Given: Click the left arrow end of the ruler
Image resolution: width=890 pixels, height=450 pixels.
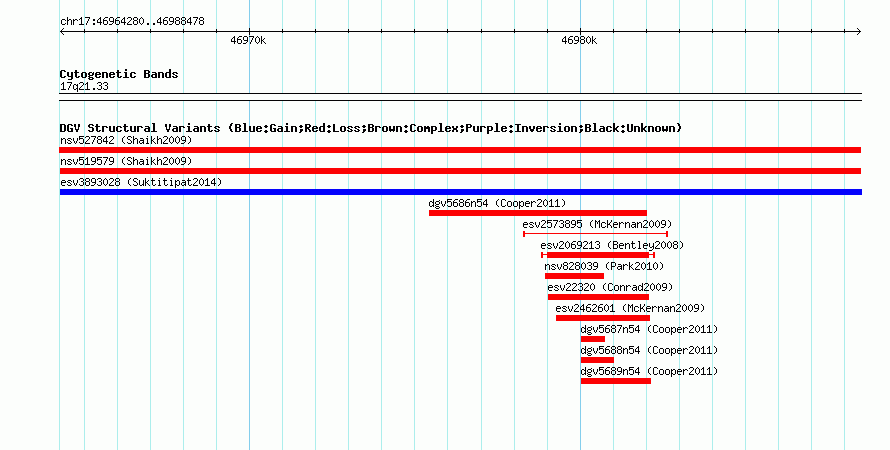Looking at the screenshot, I should [x=62, y=32].
